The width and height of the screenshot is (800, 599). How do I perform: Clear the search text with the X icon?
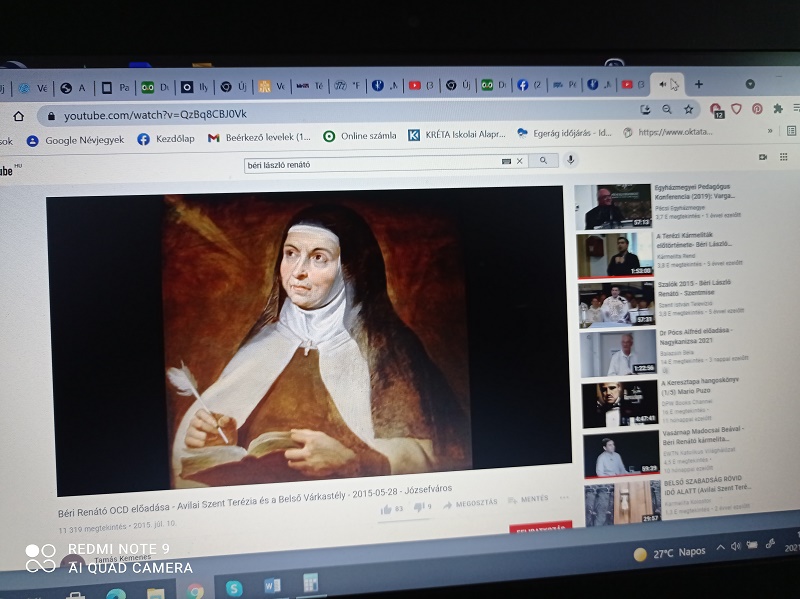pyautogui.click(x=520, y=161)
